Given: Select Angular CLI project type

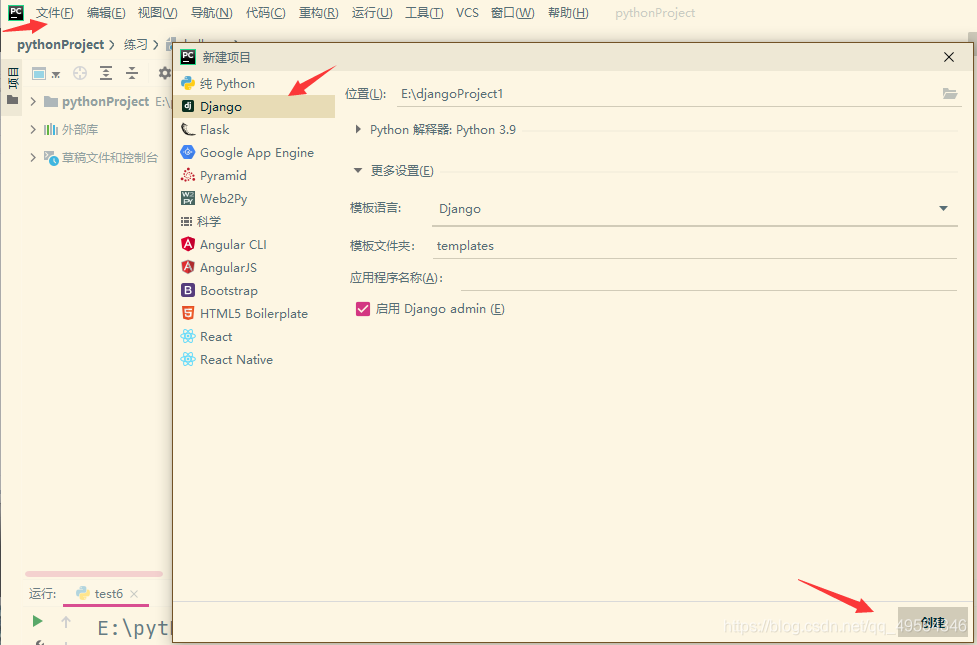Looking at the screenshot, I should coord(254,245).
